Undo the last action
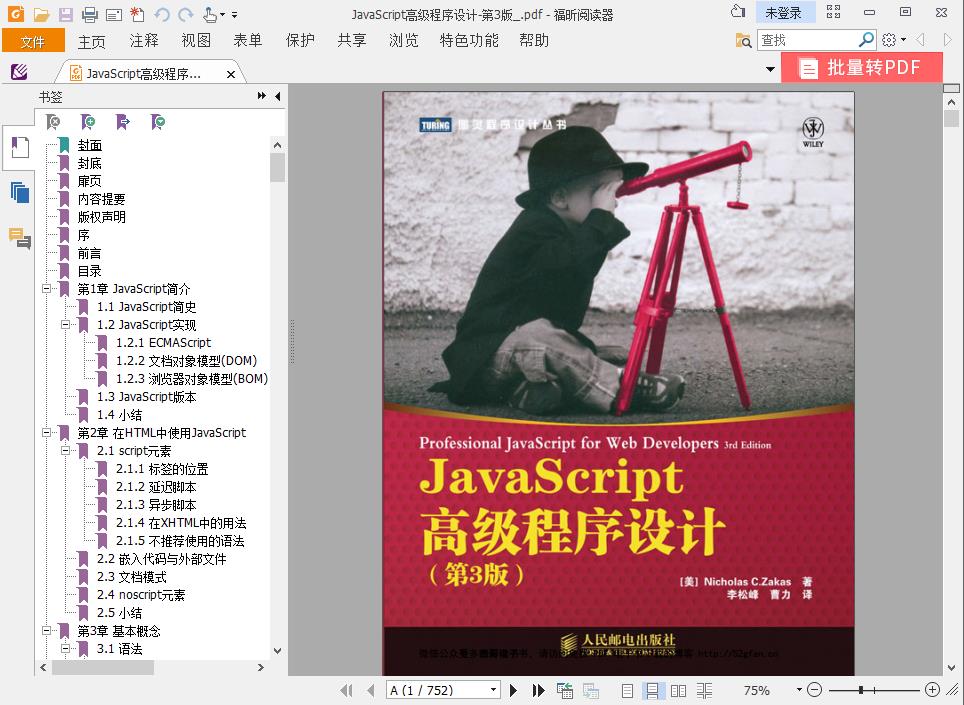Image resolution: width=964 pixels, height=705 pixels. pyautogui.click(x=162, y=14)
